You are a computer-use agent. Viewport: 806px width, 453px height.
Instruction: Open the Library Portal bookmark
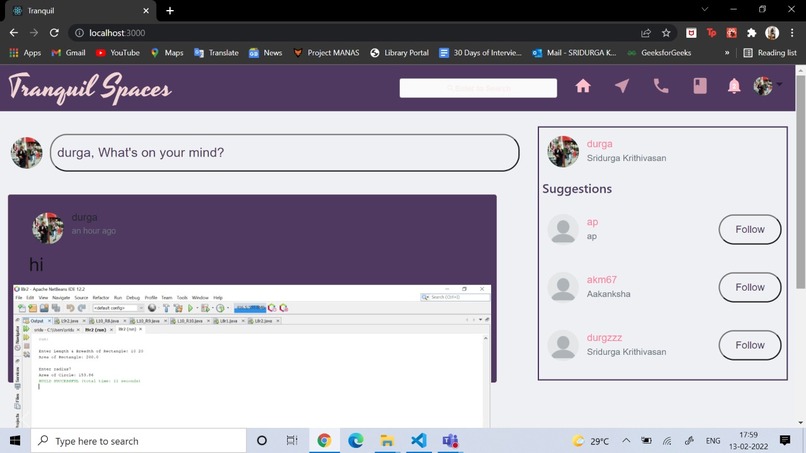click(x=399, y=52)
